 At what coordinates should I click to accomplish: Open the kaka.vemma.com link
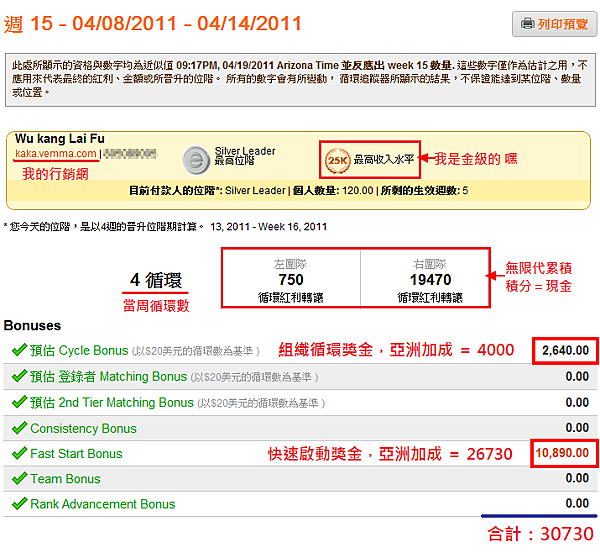pyautogui.click(x=55, y=153)
